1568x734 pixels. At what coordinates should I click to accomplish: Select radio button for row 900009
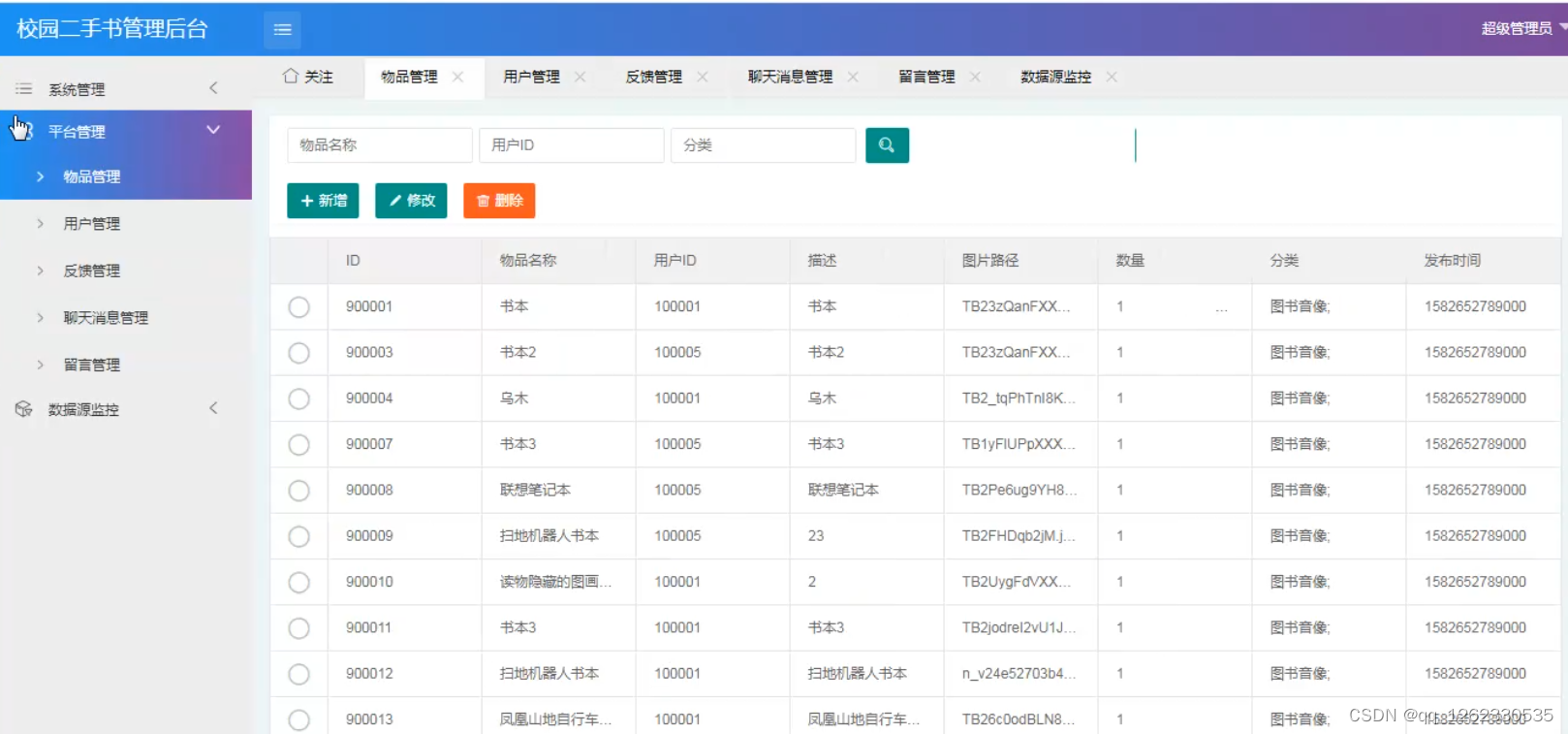[299, 536]
